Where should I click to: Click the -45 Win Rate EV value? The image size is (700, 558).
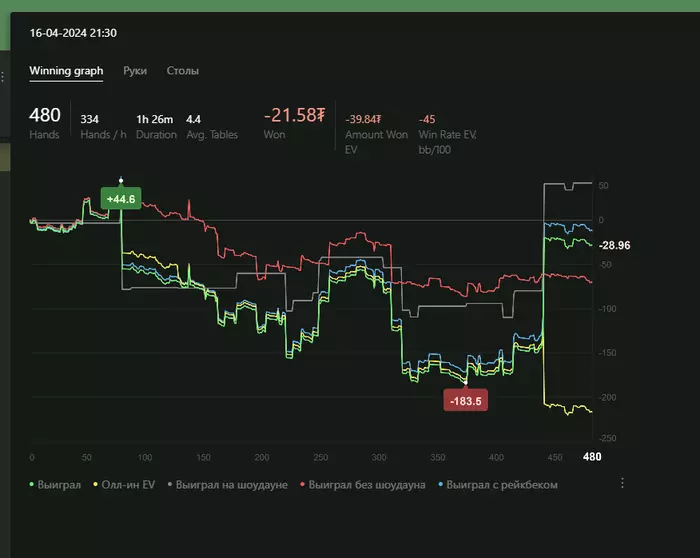[427, 119]
